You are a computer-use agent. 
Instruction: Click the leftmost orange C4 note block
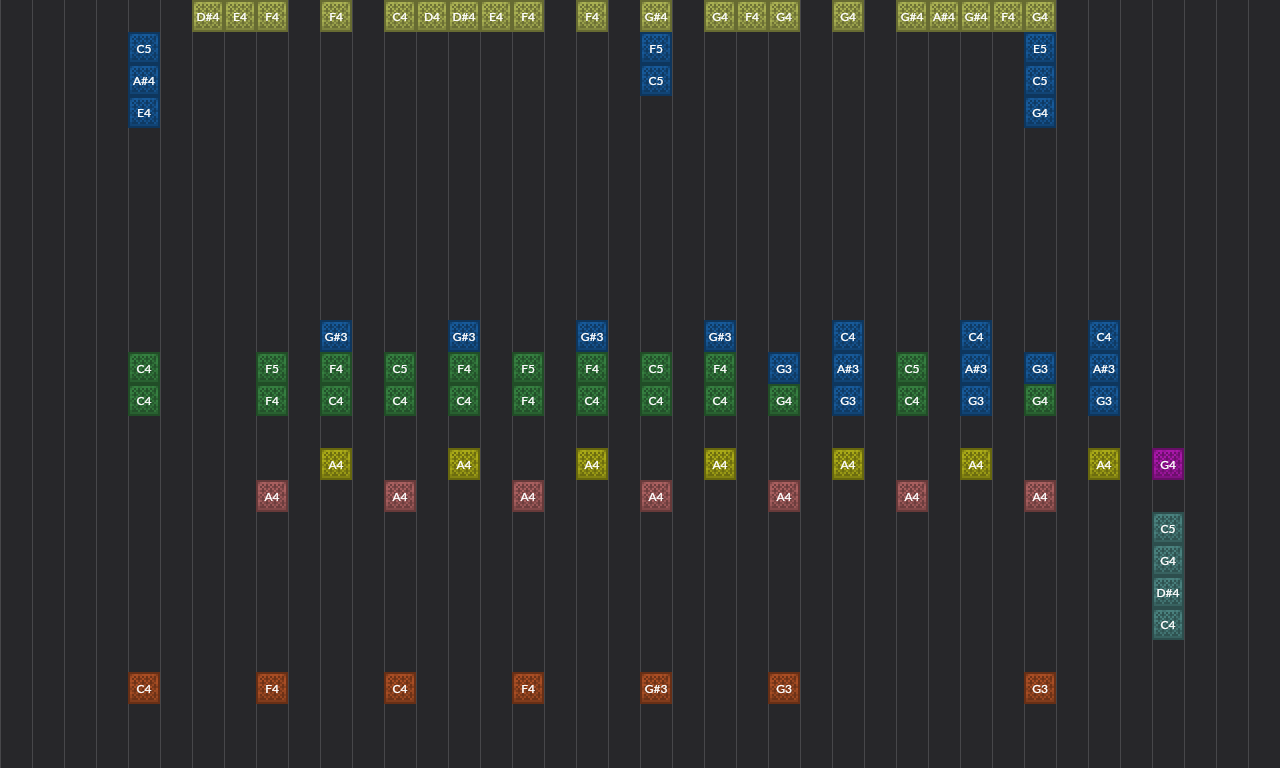pyautogui.click(x=144, y=688)
